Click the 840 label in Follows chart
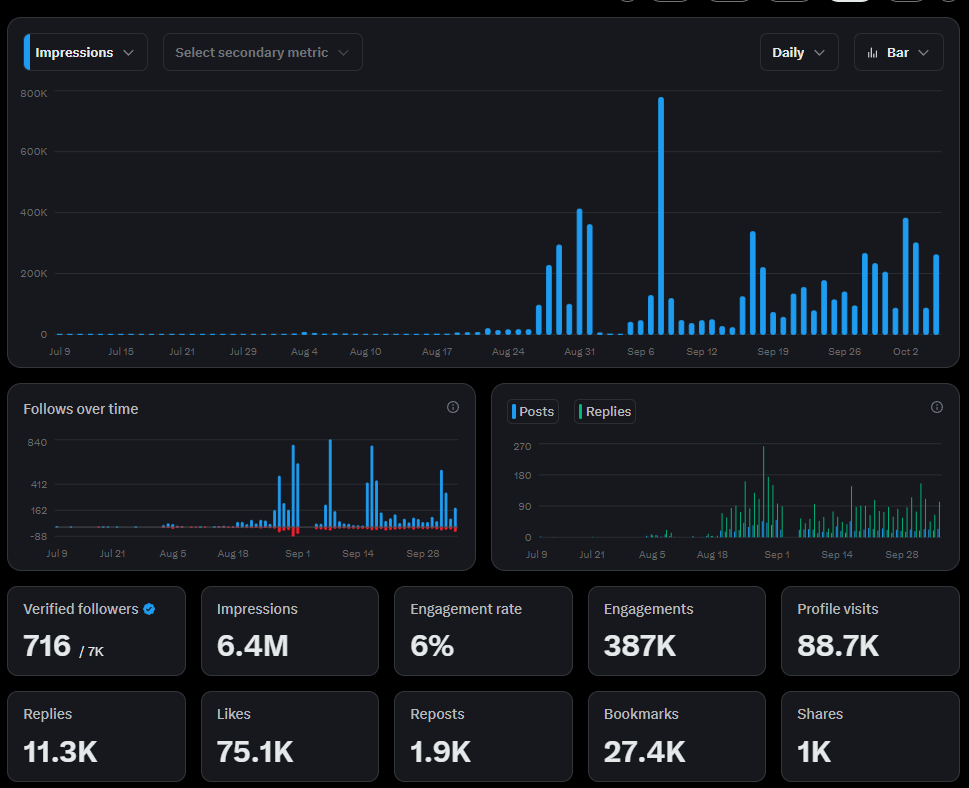The width and height of the screenshot is (969, 788). click(37, 443)
